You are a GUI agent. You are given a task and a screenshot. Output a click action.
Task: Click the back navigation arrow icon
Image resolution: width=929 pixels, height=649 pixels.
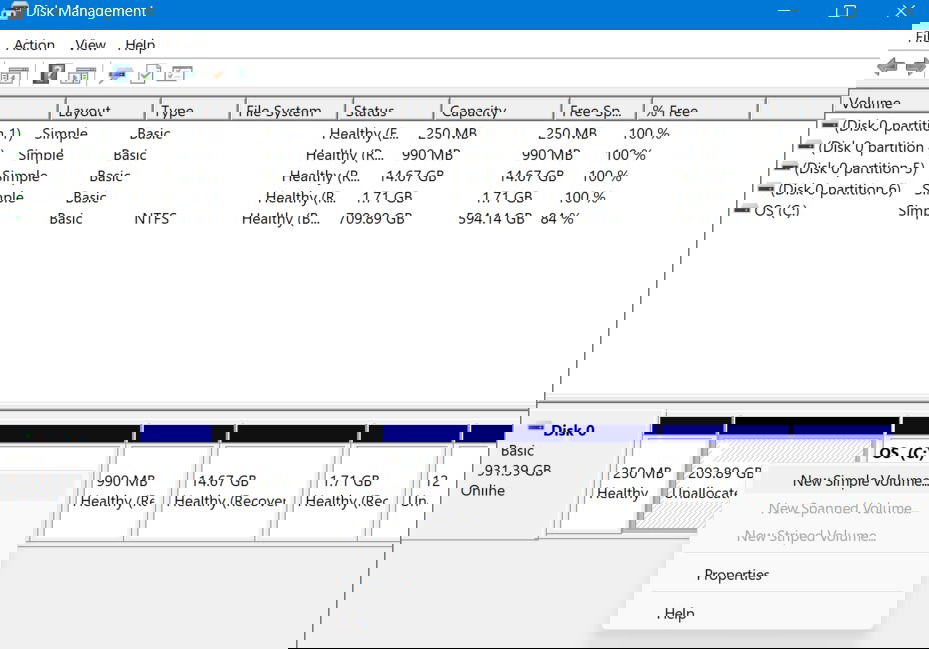click(x=887, y=67)
